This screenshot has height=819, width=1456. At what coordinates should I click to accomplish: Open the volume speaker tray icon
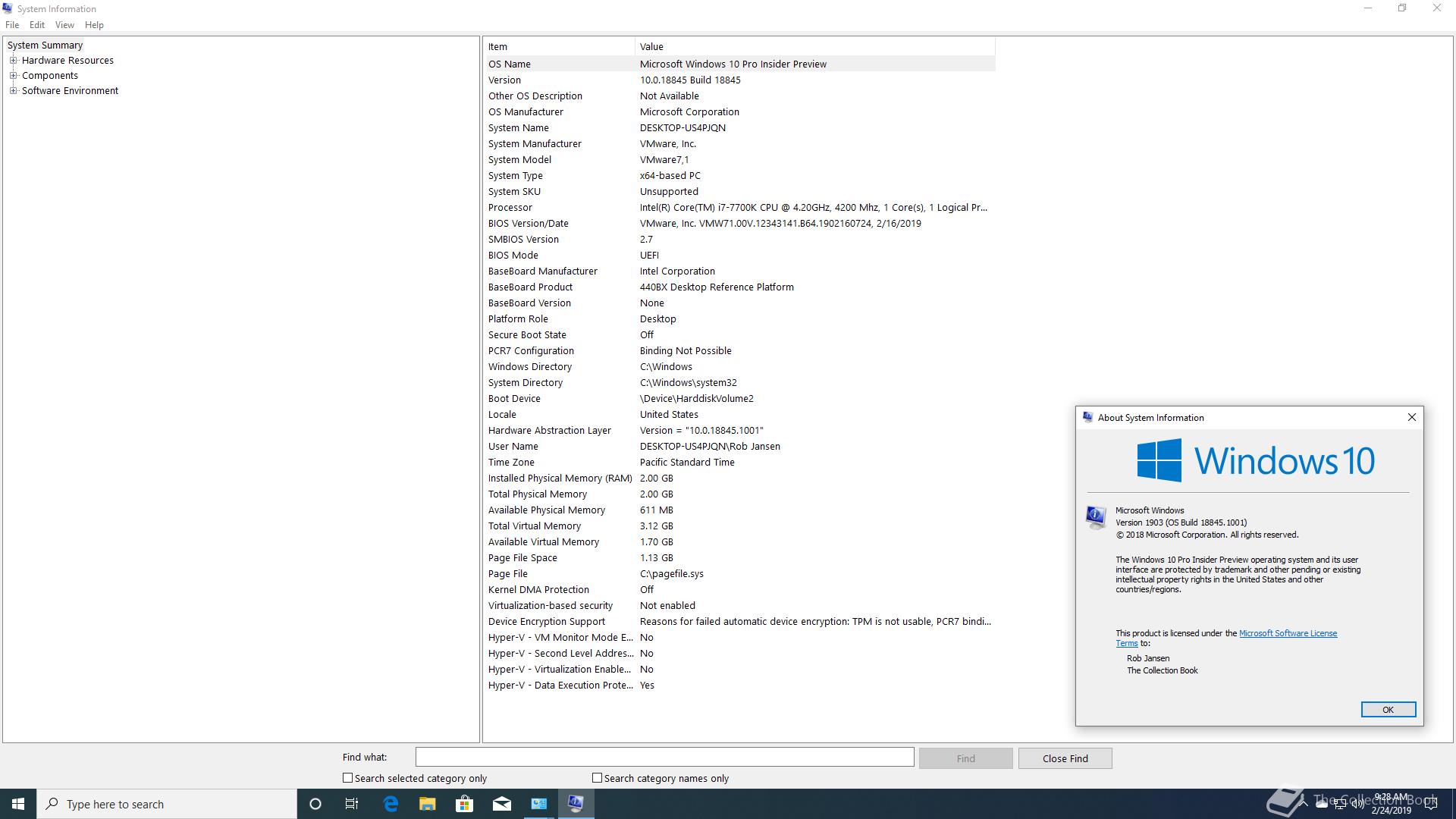(1358, 804)
